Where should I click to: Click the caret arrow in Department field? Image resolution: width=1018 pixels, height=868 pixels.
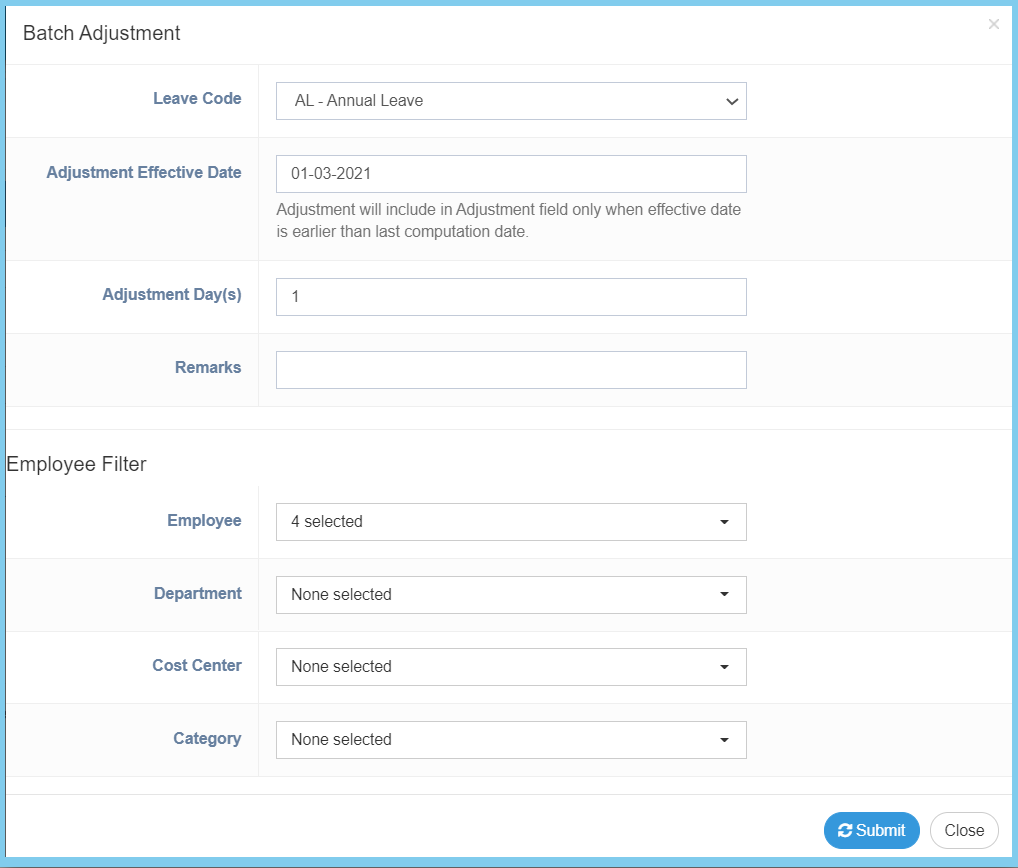pos(724,594)
